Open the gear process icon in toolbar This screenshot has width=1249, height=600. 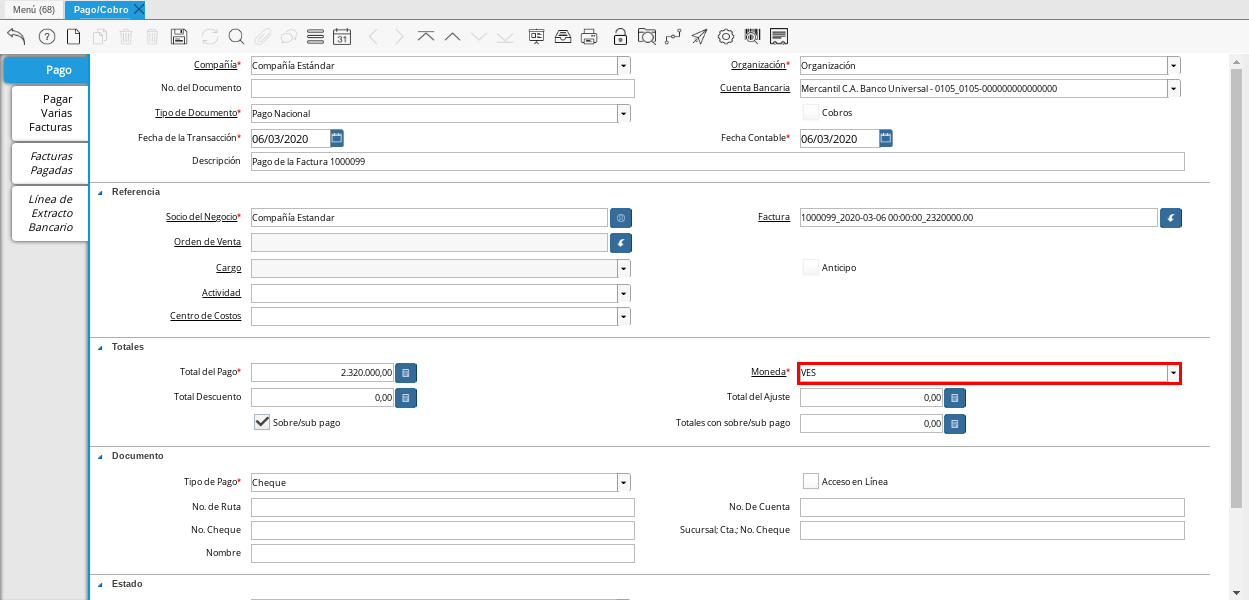726,37
